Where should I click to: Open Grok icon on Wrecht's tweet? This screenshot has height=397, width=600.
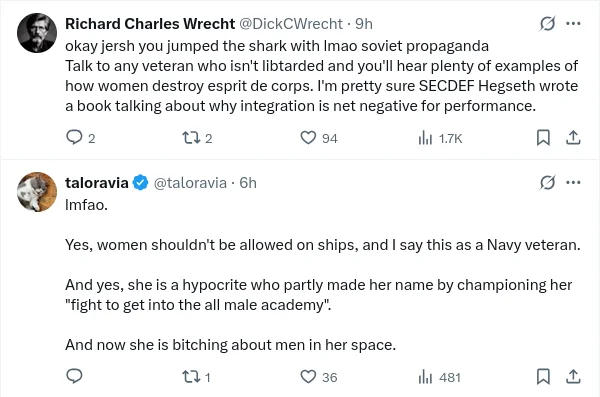point(547,24)
